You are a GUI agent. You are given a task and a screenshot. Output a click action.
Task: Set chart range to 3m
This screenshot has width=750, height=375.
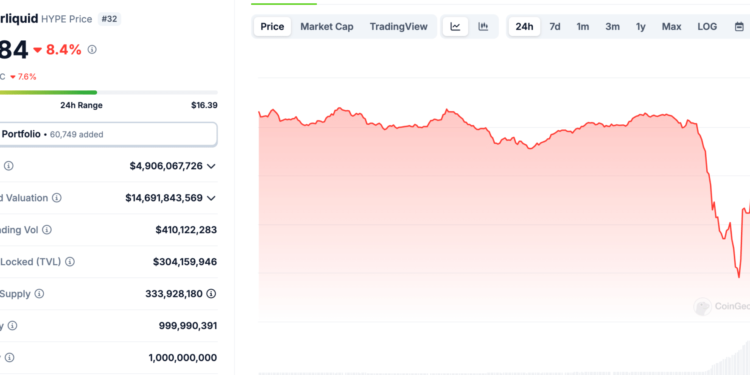tap(613, 27)
